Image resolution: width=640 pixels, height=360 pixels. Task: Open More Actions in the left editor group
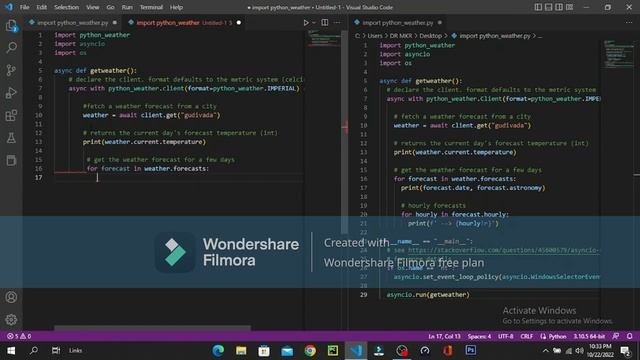pyautogui.click(x=337, y=23)
